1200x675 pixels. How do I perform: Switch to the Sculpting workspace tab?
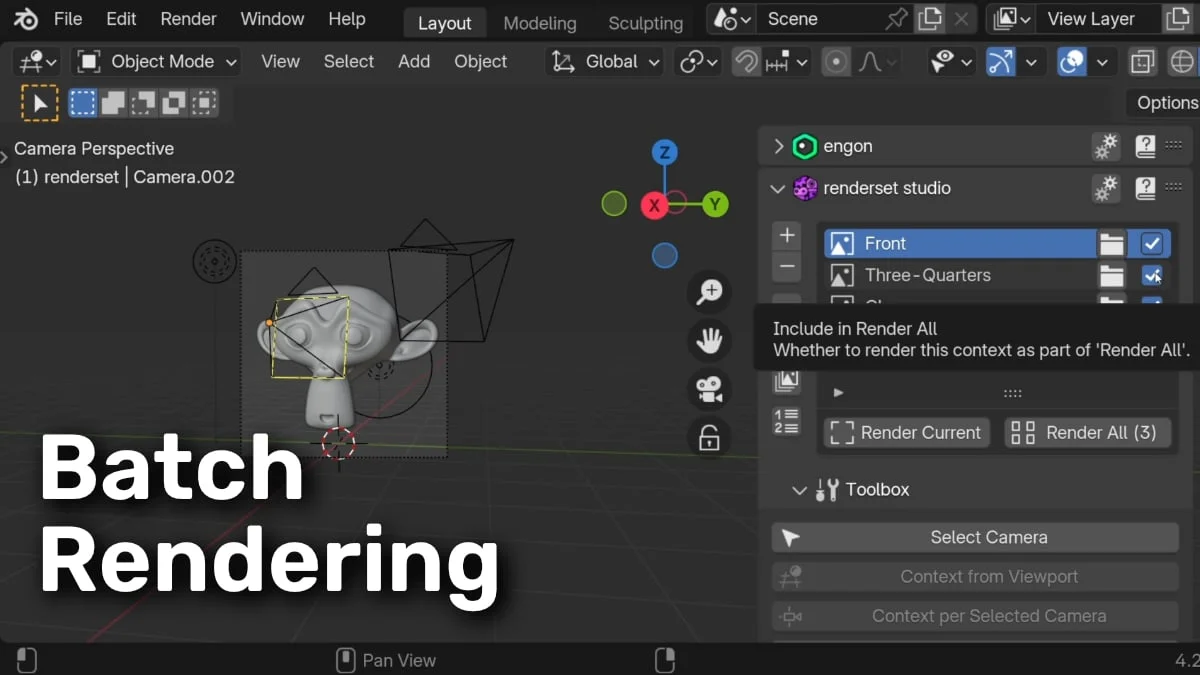pyautogui.click(x=644, y=22)
